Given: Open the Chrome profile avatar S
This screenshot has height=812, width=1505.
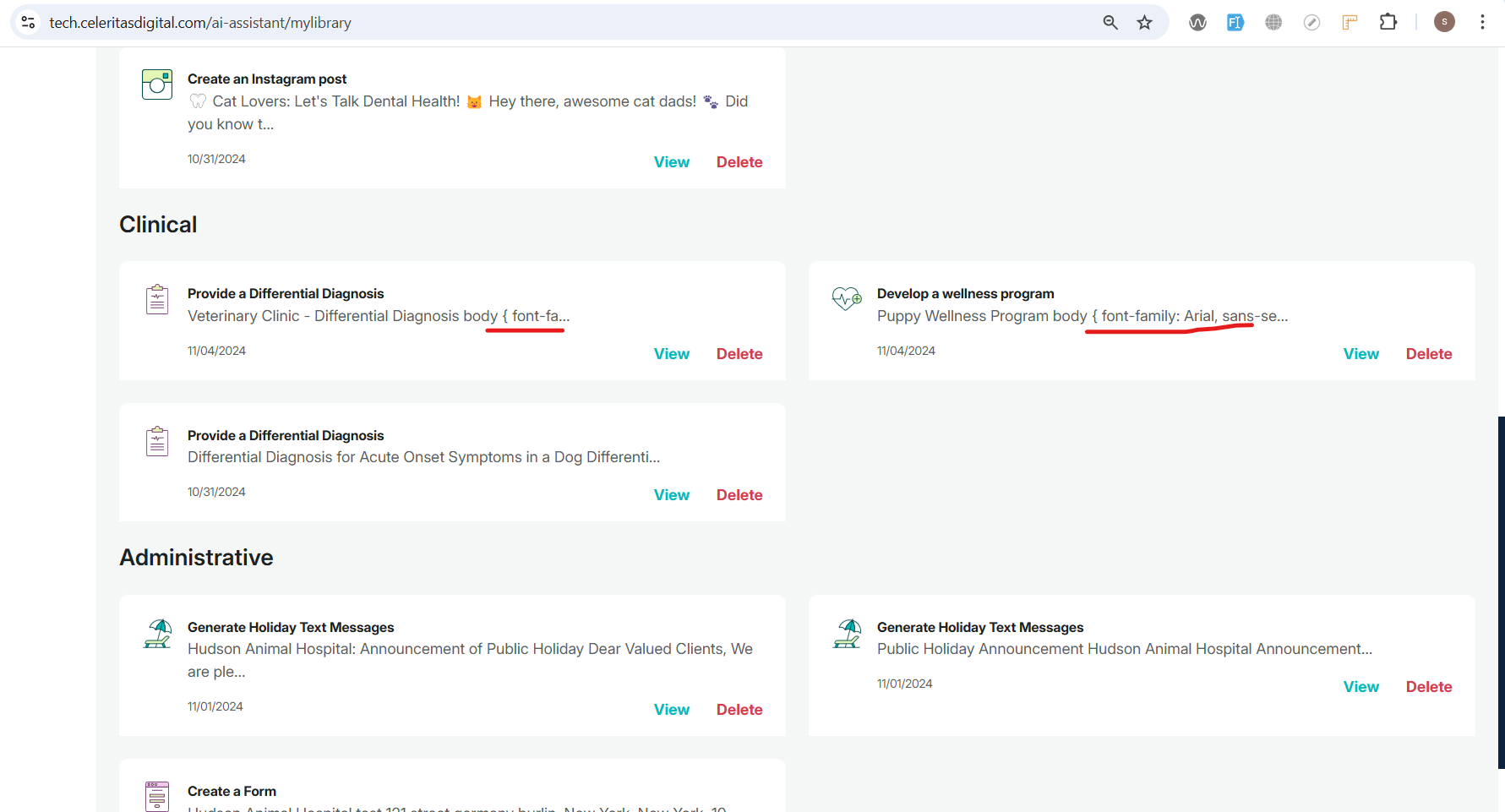Looking at the screenshot, I should point(1444,22).
